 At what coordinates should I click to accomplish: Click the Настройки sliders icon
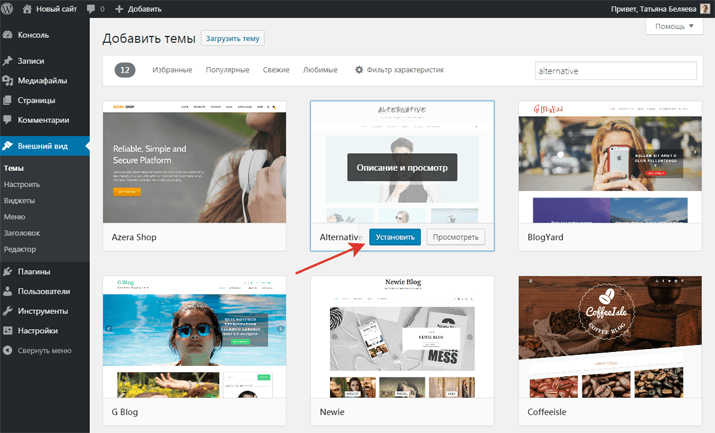click(7, 330)
